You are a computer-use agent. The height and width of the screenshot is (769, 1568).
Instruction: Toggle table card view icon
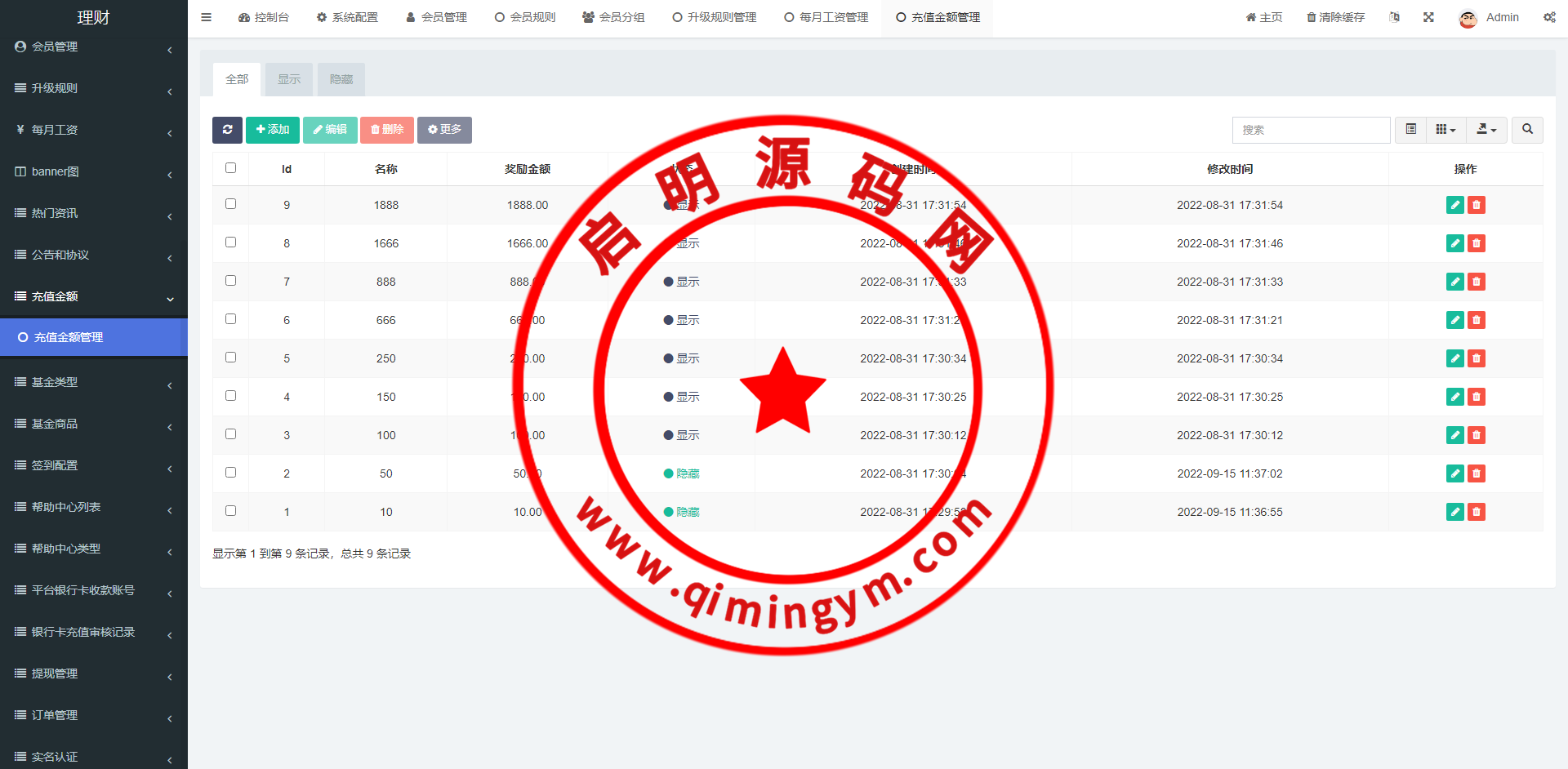coord(1410,130)
